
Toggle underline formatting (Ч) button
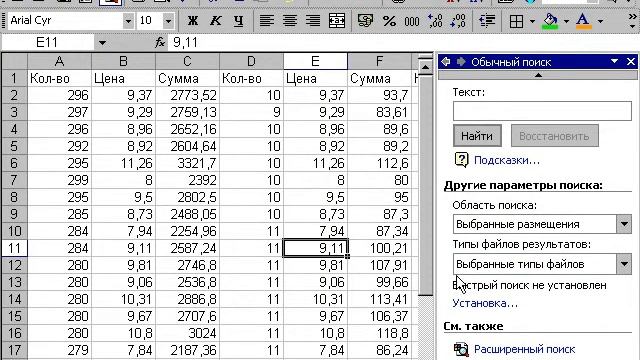point(238,20)
